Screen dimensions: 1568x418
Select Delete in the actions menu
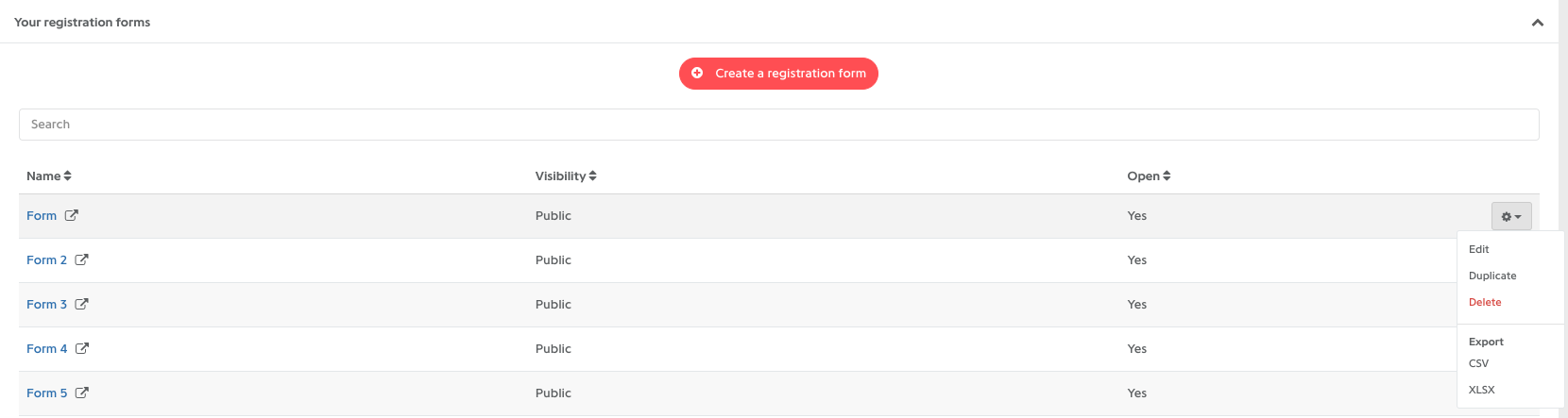(1485, 302)
